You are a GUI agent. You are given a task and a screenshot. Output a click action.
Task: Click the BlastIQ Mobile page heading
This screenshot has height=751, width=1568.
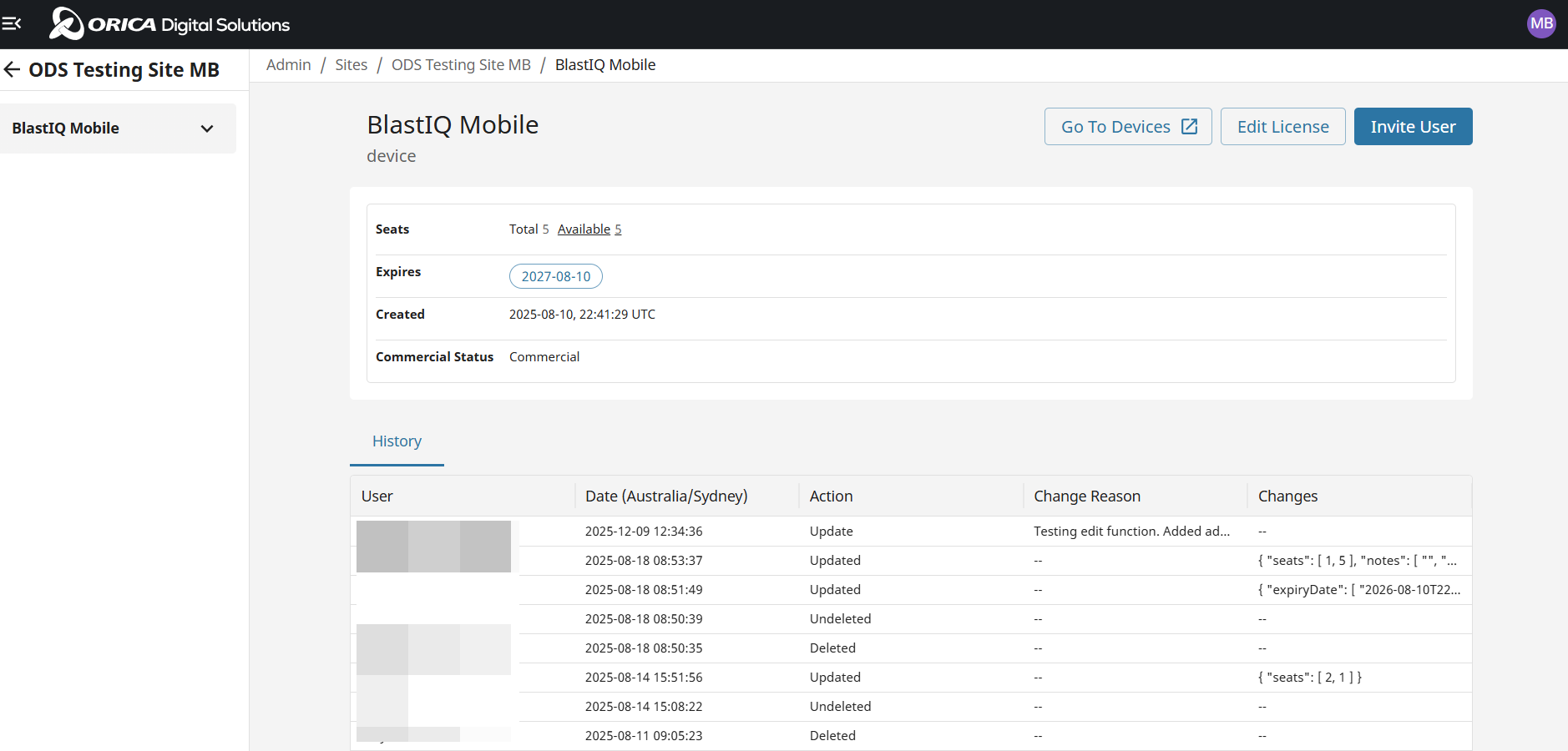453,124
